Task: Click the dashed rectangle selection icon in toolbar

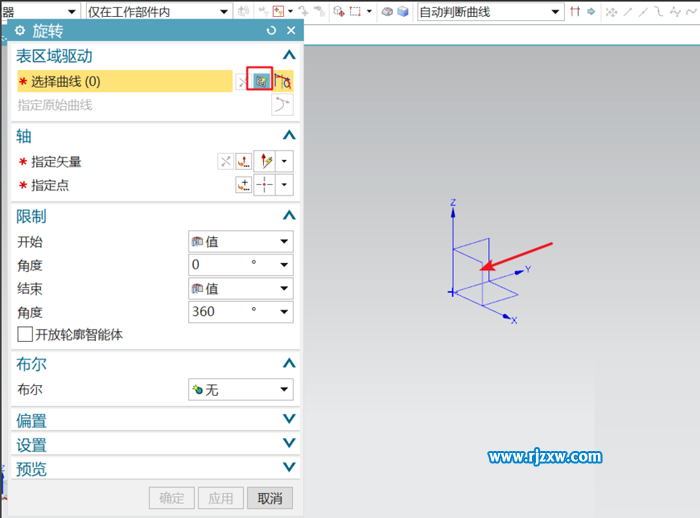Action: click(x=355, y=11)
